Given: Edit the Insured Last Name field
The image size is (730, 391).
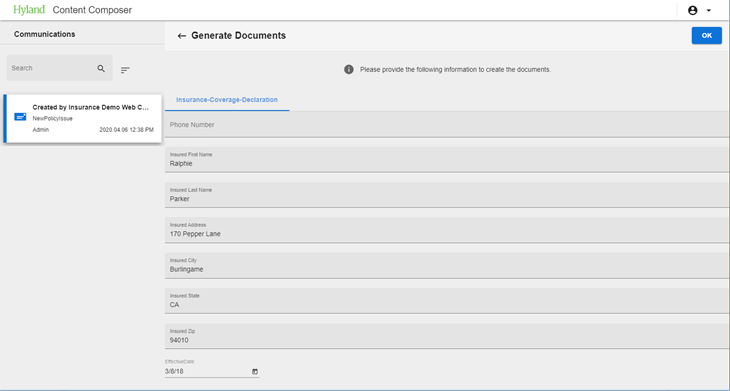Looking at the screenshot, I should click(447, 195).
